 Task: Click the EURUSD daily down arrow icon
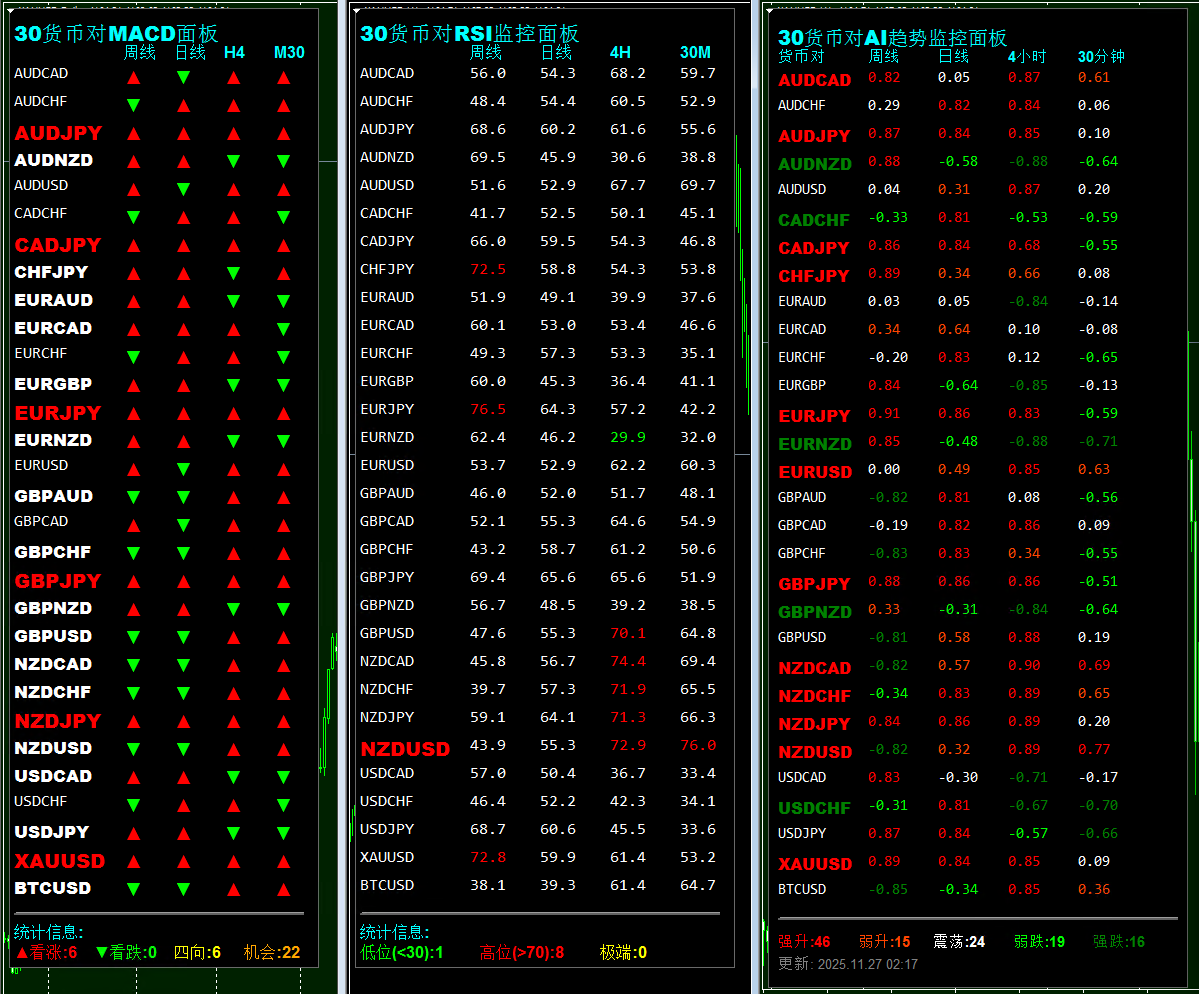click(184, 468)
